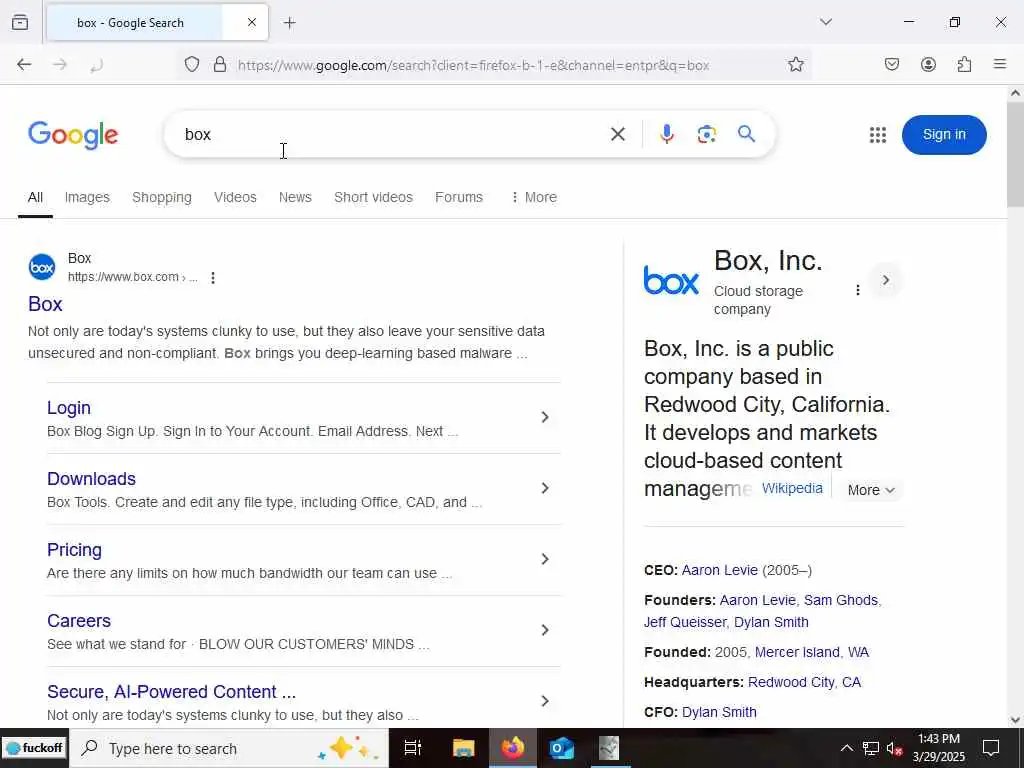This screenshot has height=768, width=1024.
Task: Submit search with magnifying glass
Action: (746, 134)
